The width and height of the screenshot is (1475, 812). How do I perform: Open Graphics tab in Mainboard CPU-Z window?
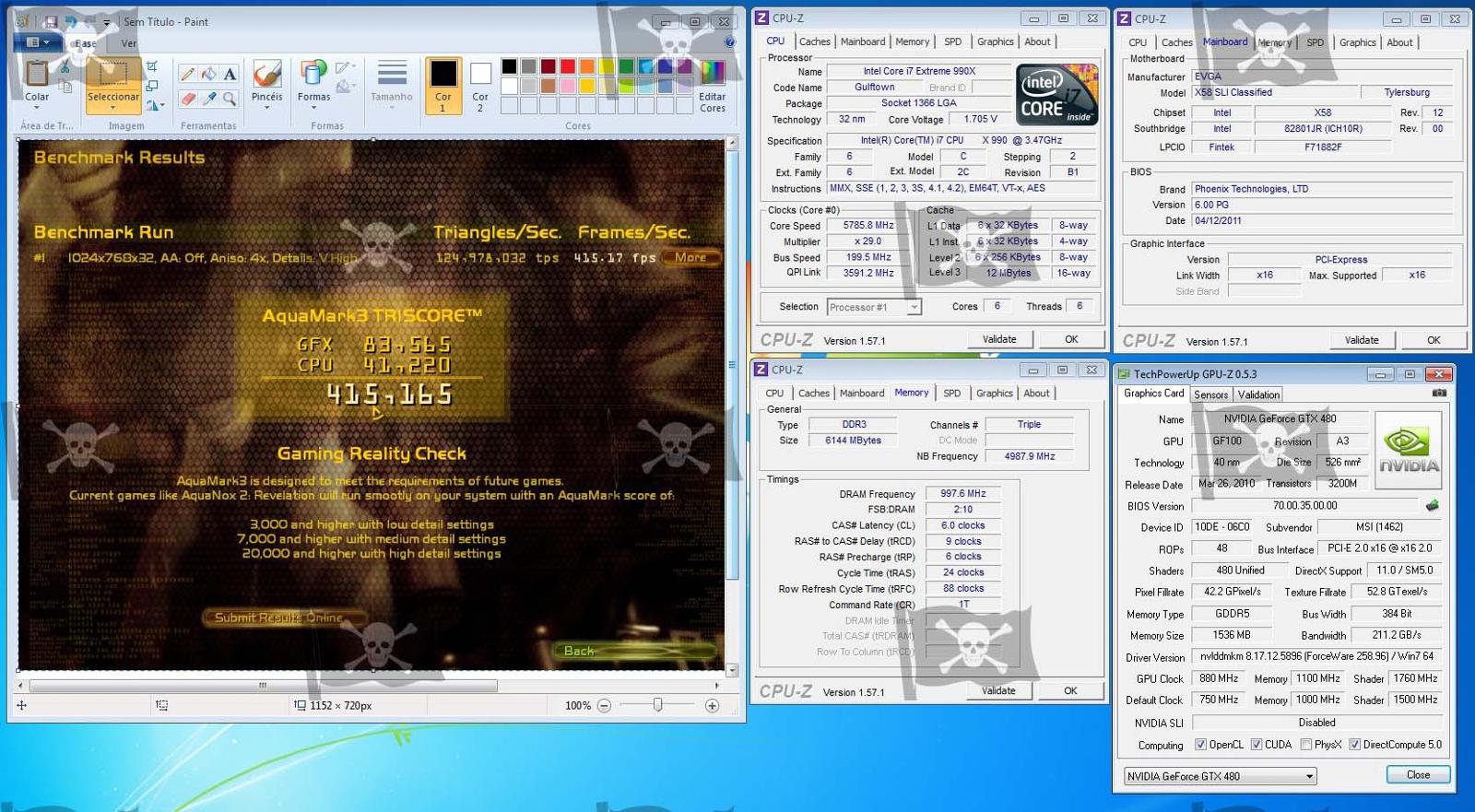1357,42
